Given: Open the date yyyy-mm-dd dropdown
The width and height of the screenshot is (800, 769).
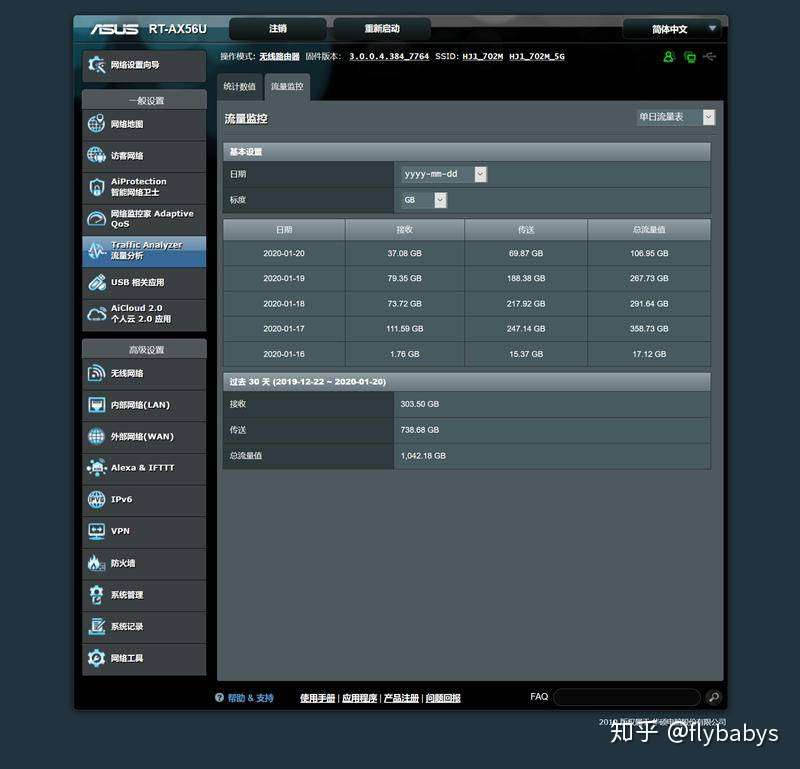Looking at the screenshot, I should pos(443,174).
